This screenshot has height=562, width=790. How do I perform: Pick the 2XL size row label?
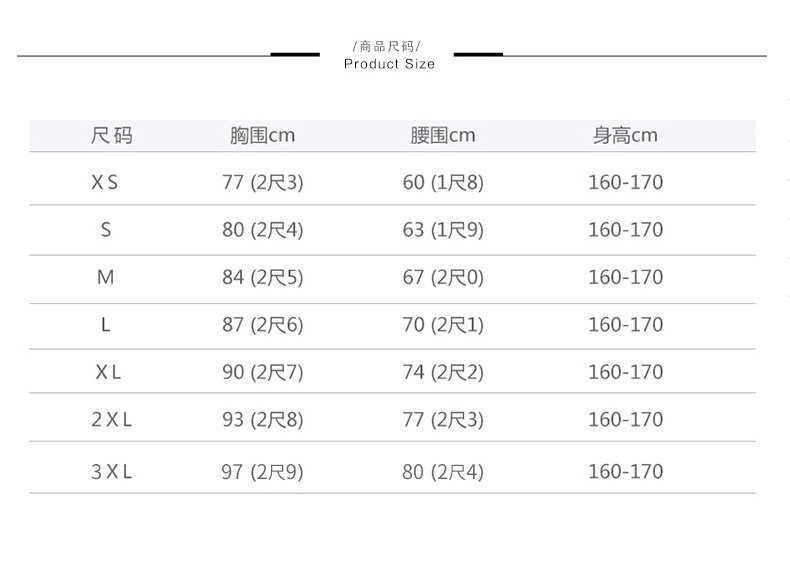(111, 420)
